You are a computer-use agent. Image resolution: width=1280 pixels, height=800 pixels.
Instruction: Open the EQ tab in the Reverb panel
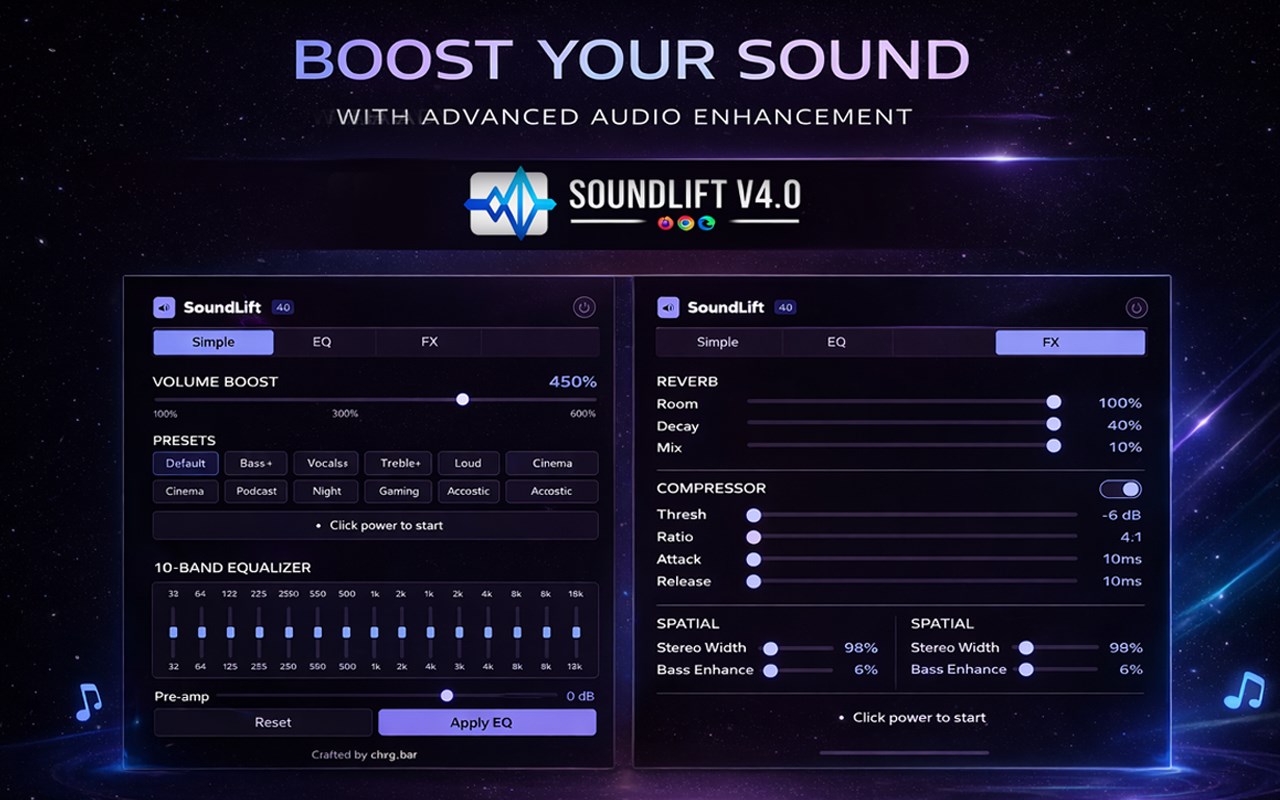pos(837,342)
